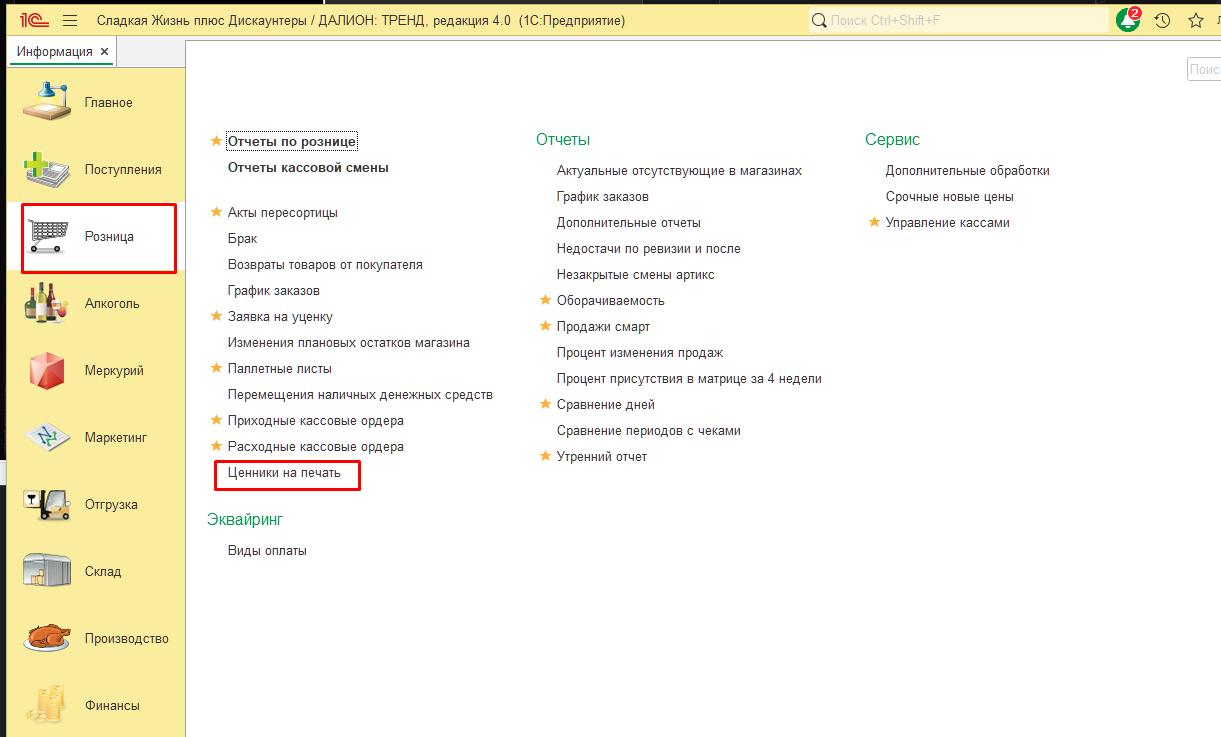Open Ценники на печать link
This screenshot has height=737, width=1221.
point(284,473)
